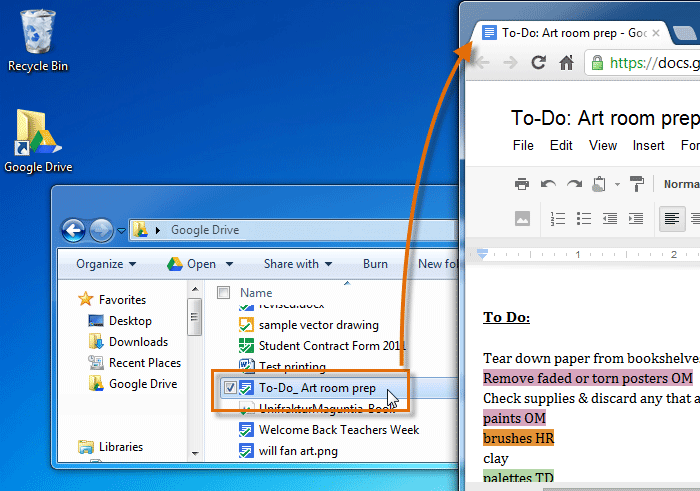Click the web clipboard icon
This screenshot has width=700, height=491.
[599, 184]
